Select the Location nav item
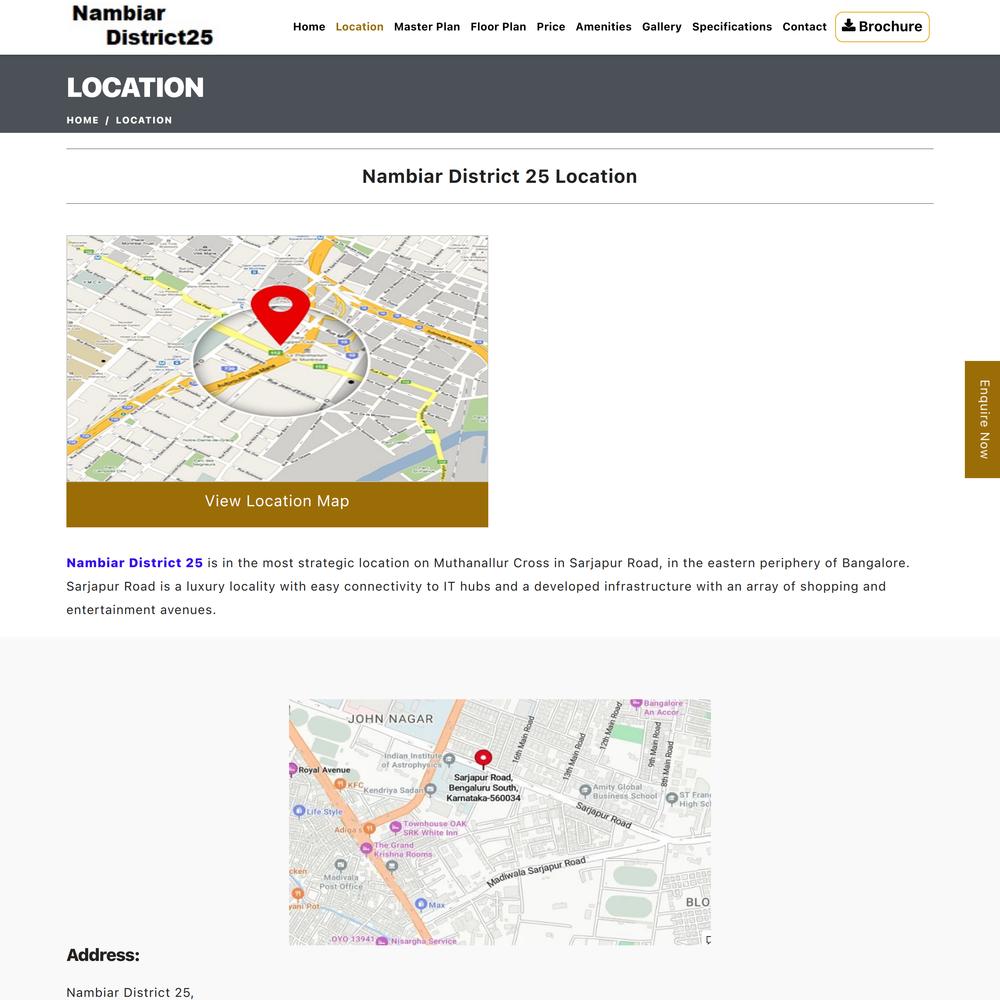The image size is (1000, 1000). tap(359, 27)
